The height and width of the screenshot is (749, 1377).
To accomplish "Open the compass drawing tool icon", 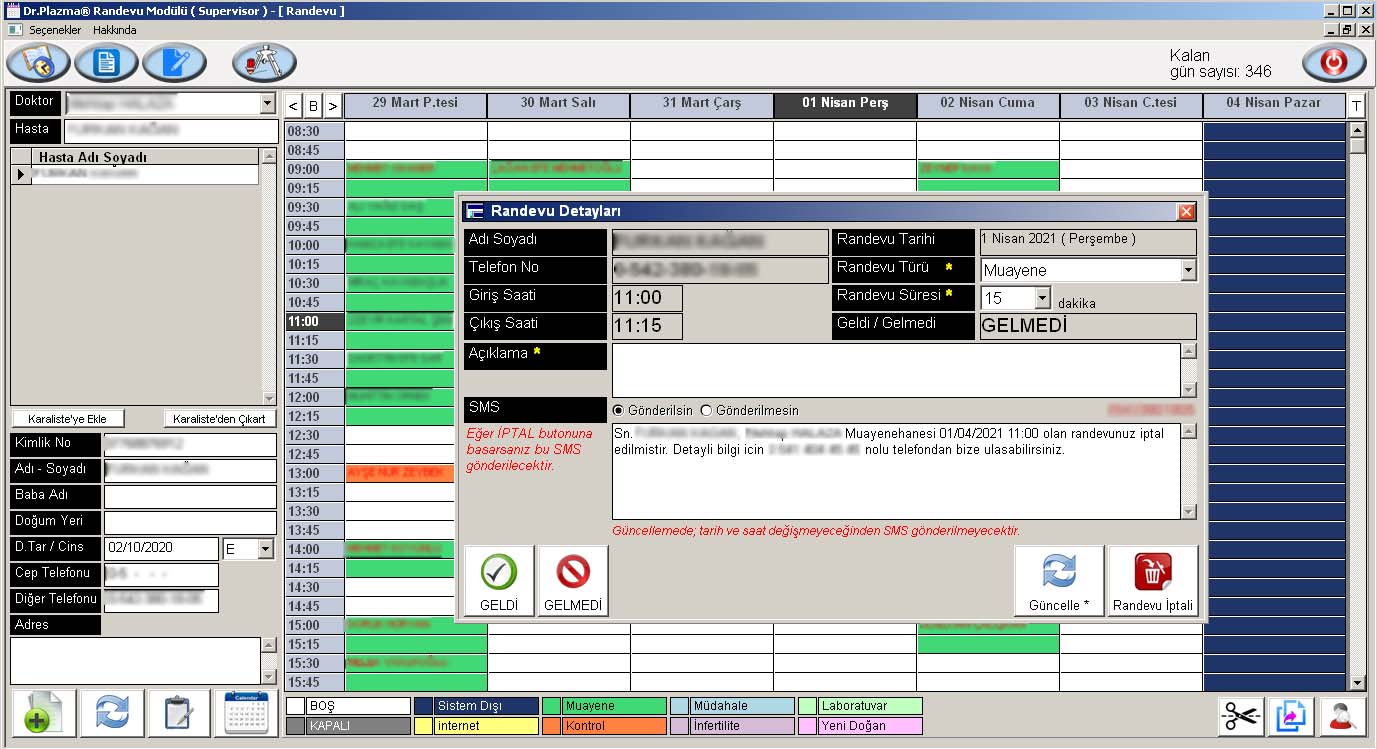I will click(x=264, y=63).
